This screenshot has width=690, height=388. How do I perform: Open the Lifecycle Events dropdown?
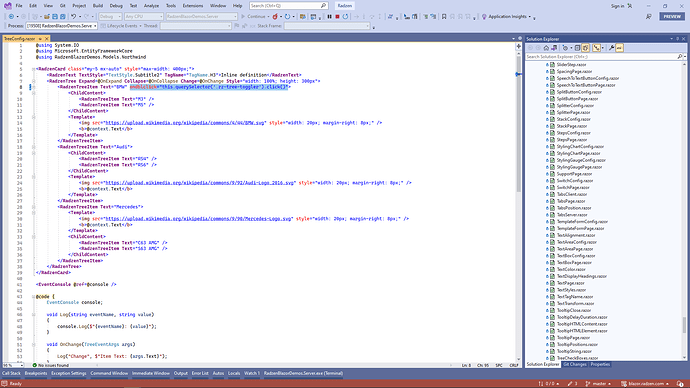pyautogui.click(x=121, y=26)
